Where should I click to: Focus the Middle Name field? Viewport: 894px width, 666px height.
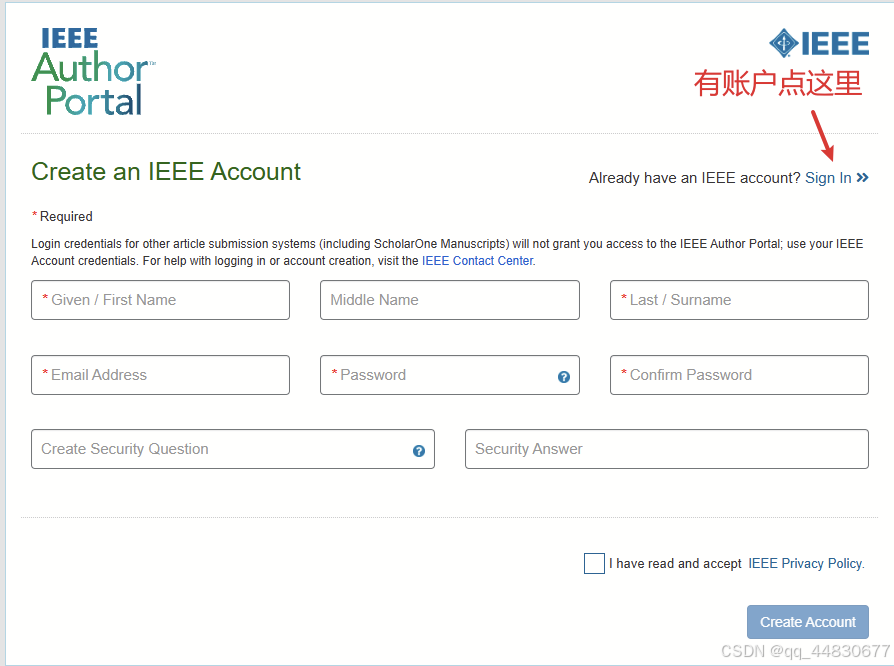coord(450,300)
